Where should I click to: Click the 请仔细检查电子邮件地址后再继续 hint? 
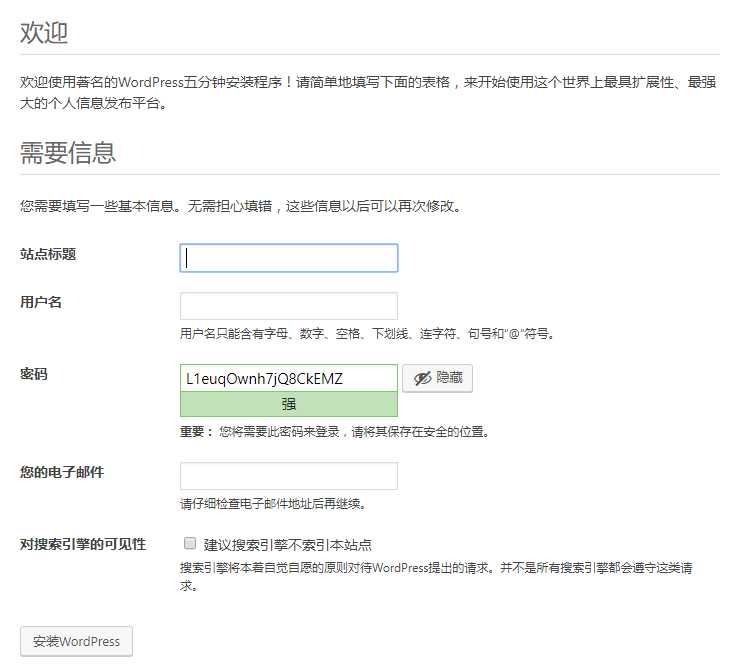(273, 504)
